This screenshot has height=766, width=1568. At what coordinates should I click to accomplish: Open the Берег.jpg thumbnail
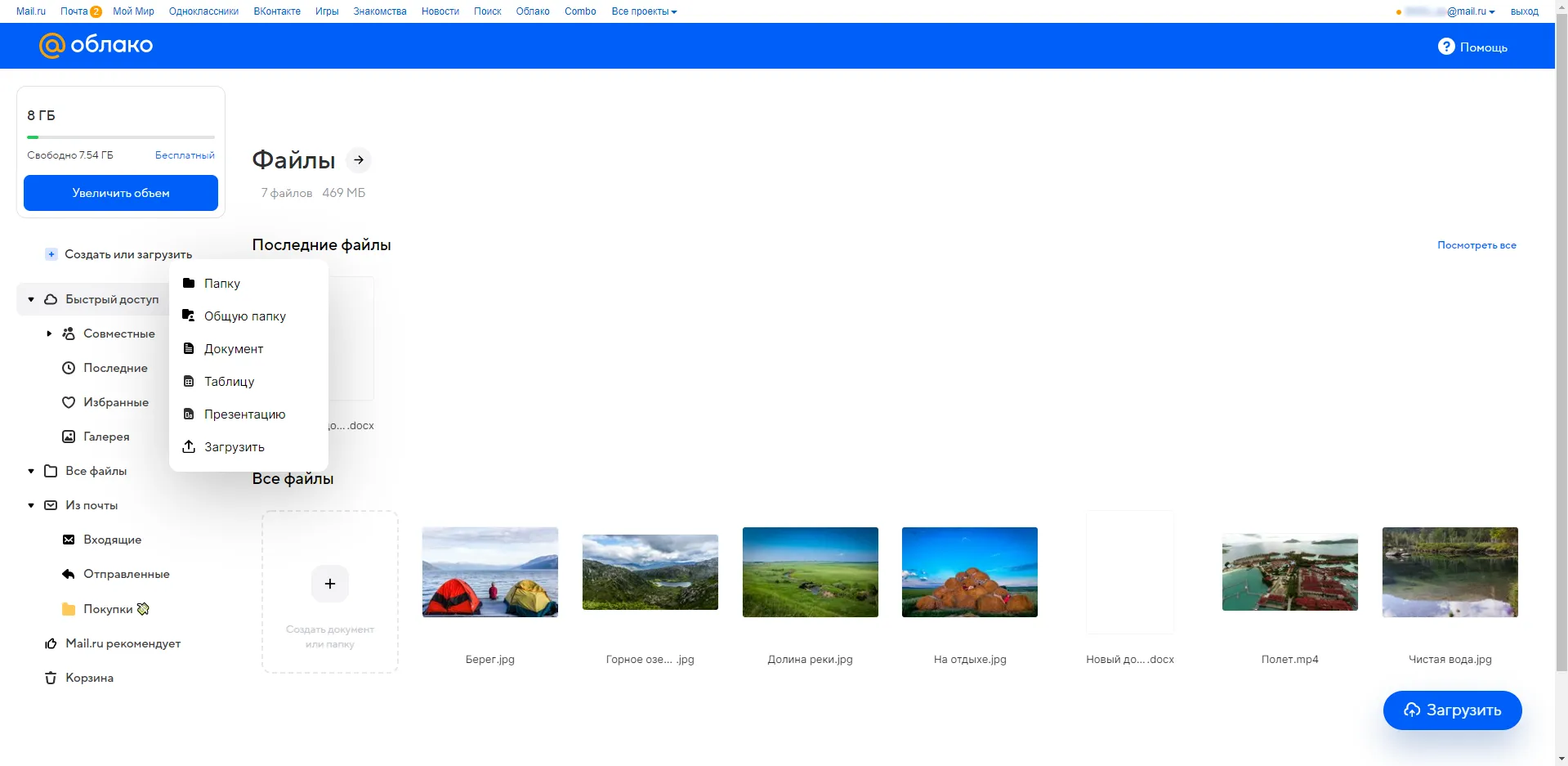[x=490, y=572]
